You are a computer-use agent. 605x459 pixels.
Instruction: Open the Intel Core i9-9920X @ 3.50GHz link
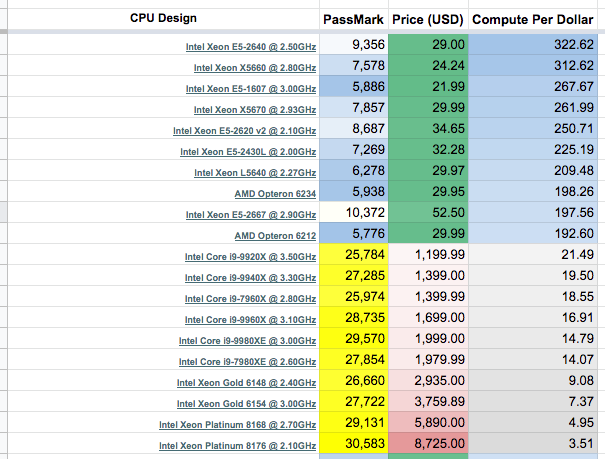[250, 257]
